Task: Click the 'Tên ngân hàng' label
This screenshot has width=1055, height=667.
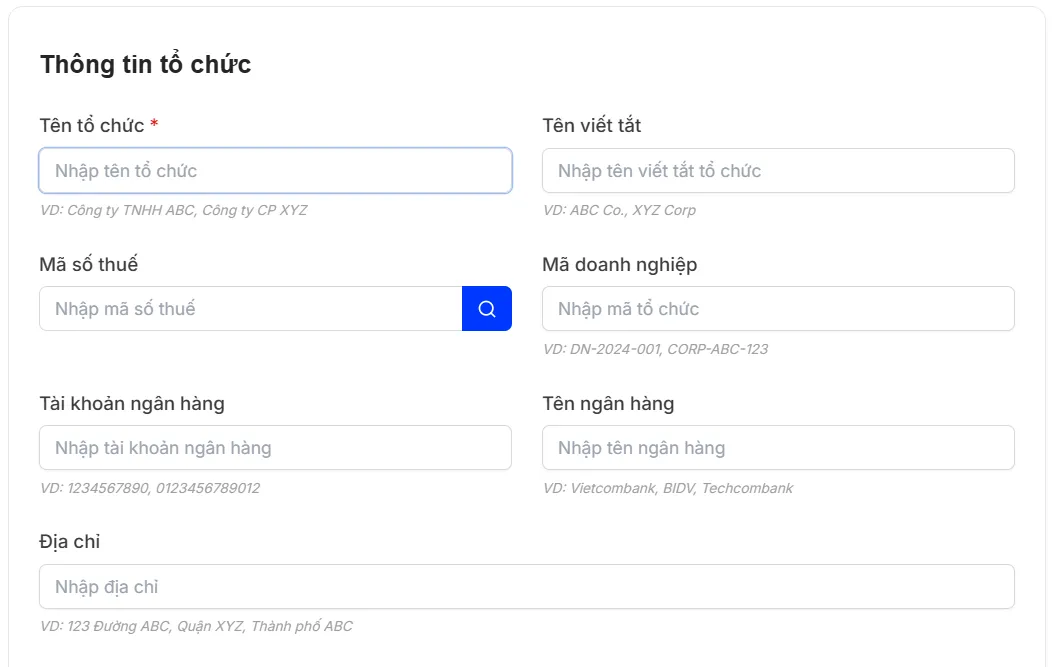Action: tap(608, 404)
